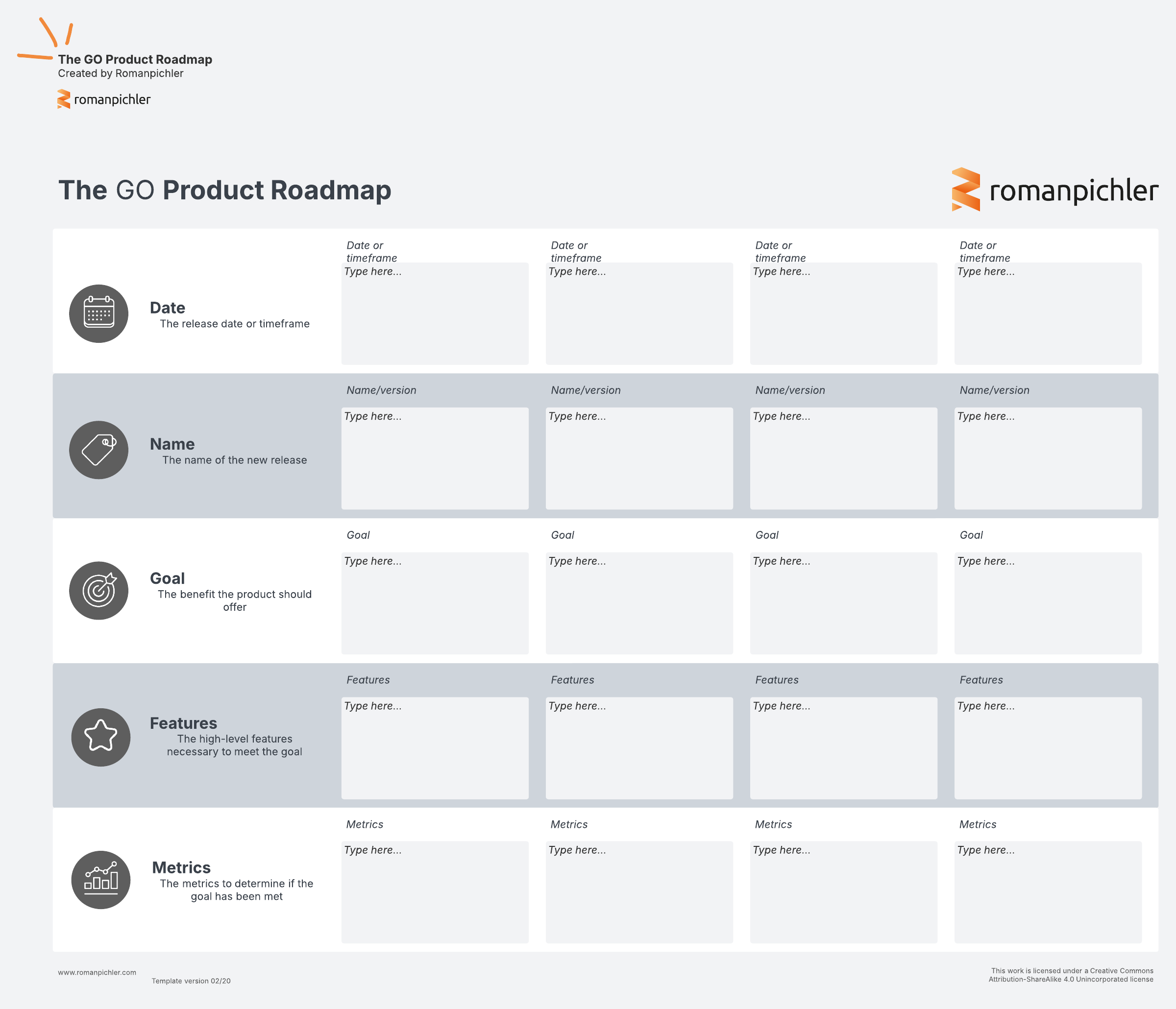Click the first Date or timeframe input box
The image size is (1176, 1009).
pos(435,313)
